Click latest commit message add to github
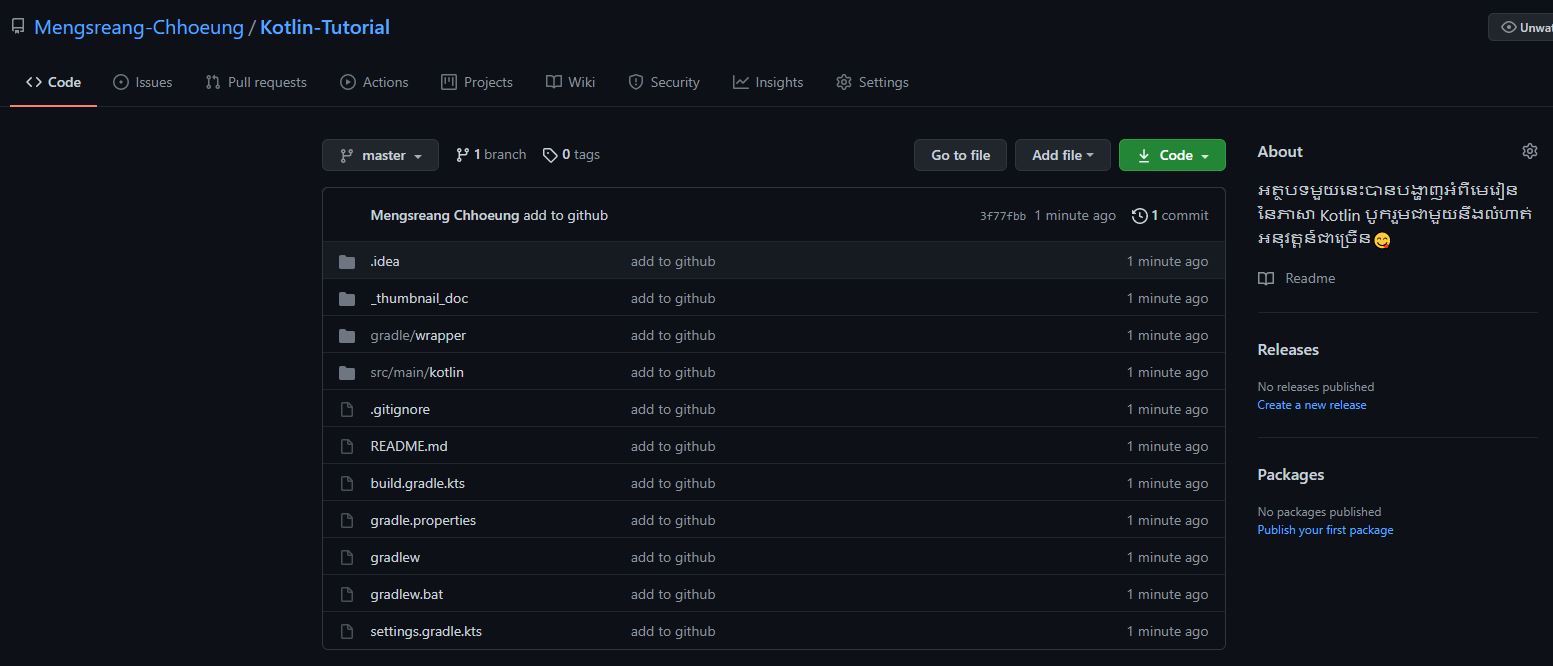1553x666 pixels. point(565,215)
